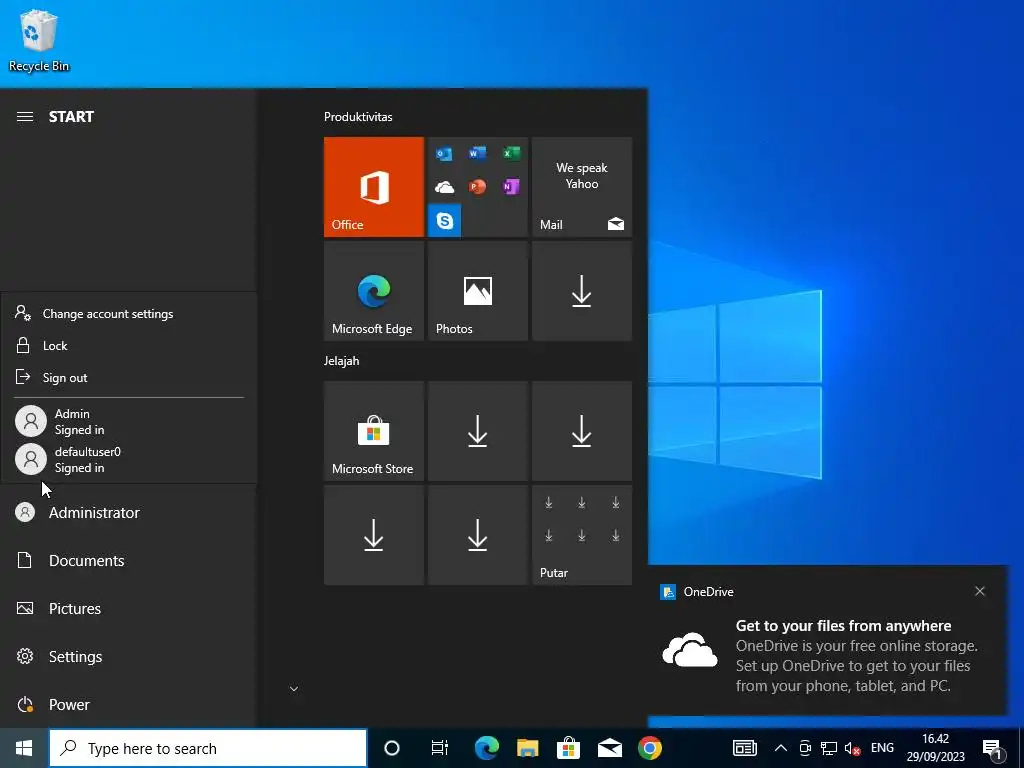Open Pictures from the Start sidebar
1024x768 pixels.
(129, 609)
